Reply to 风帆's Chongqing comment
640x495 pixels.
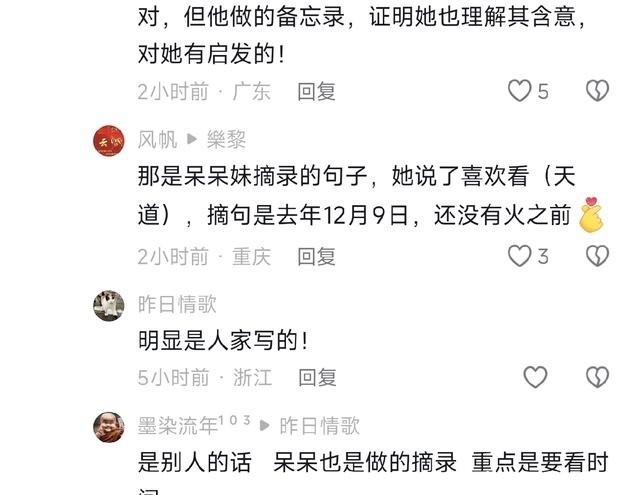click(x=316, y=257)
